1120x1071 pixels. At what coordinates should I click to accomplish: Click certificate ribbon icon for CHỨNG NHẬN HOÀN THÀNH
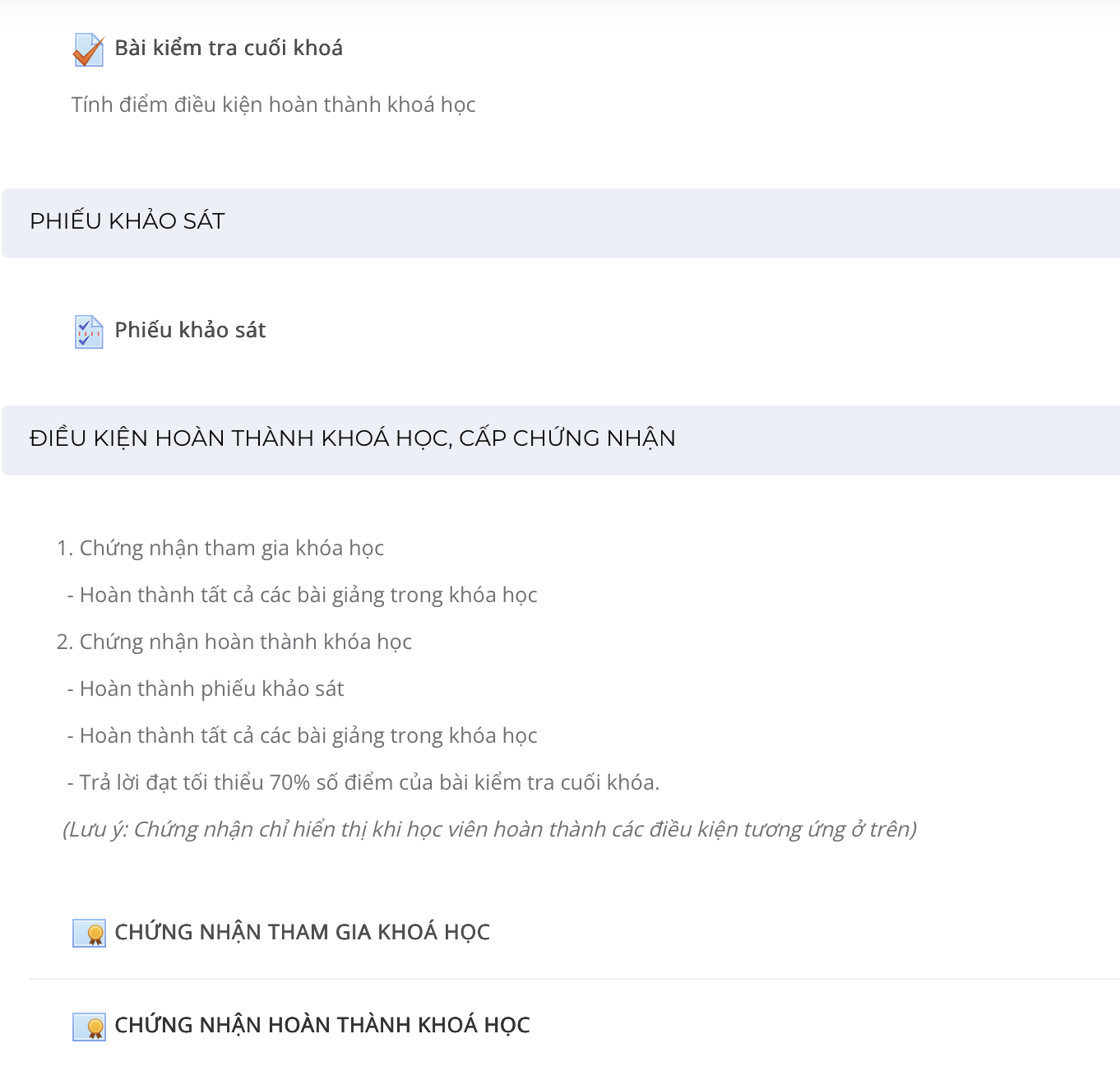(x=89, y=1026)
